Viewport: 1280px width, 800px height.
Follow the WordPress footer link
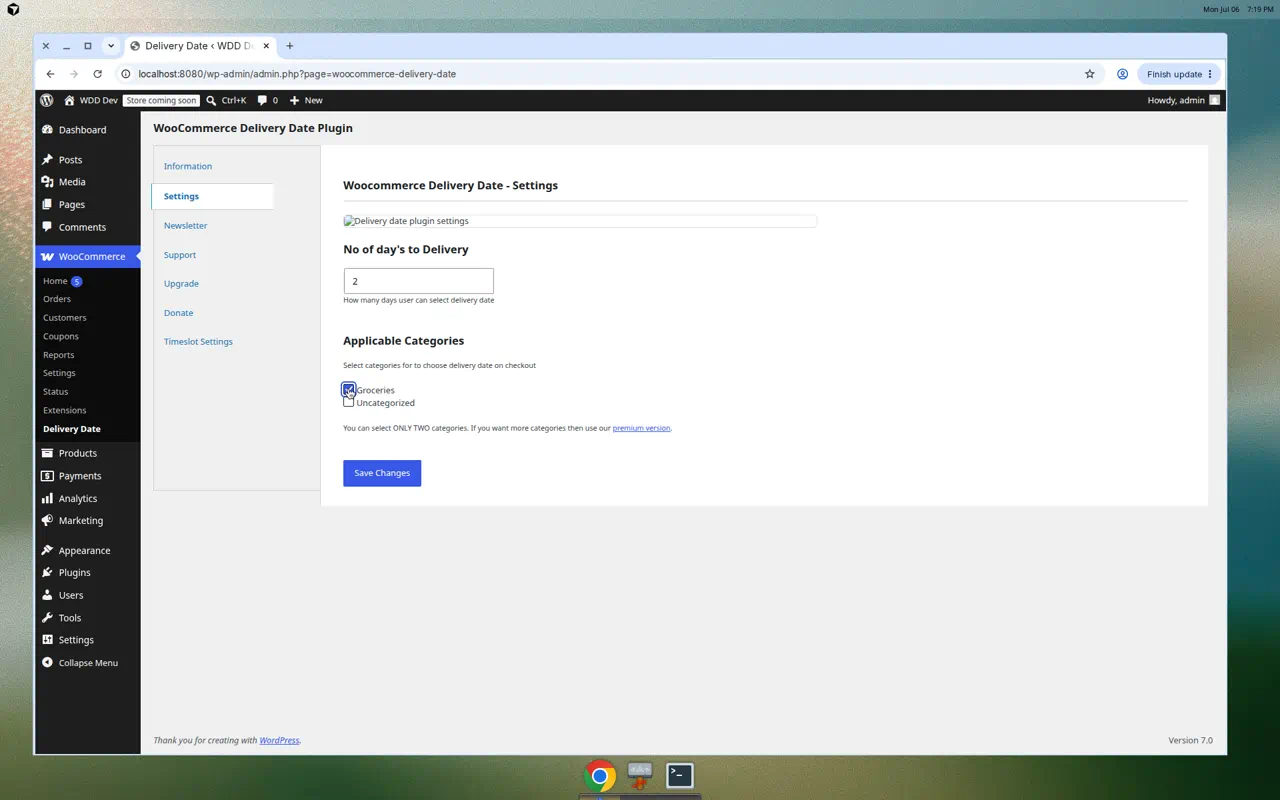[x=279, y=740]
